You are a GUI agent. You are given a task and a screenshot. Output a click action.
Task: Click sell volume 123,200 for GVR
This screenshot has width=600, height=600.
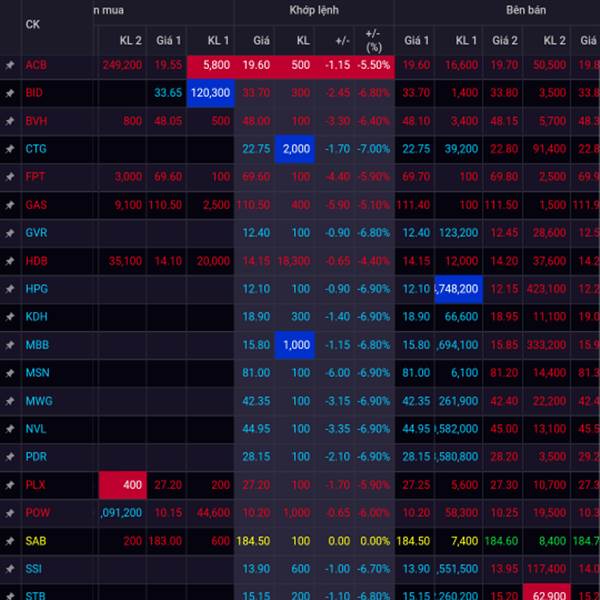tap(458, 233)
